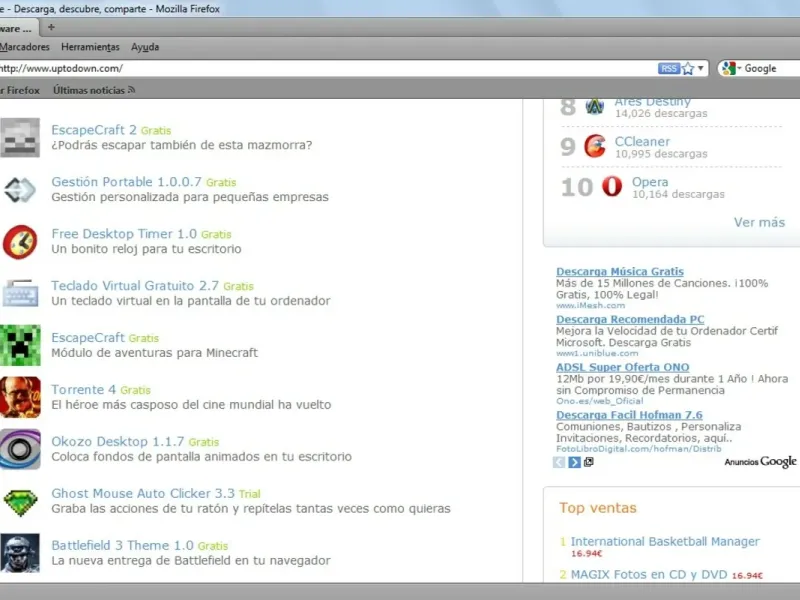The width and height of the screenshot is (800, 600).
Task: Click Anuncios Google label
Action: (x=760, y=462)
